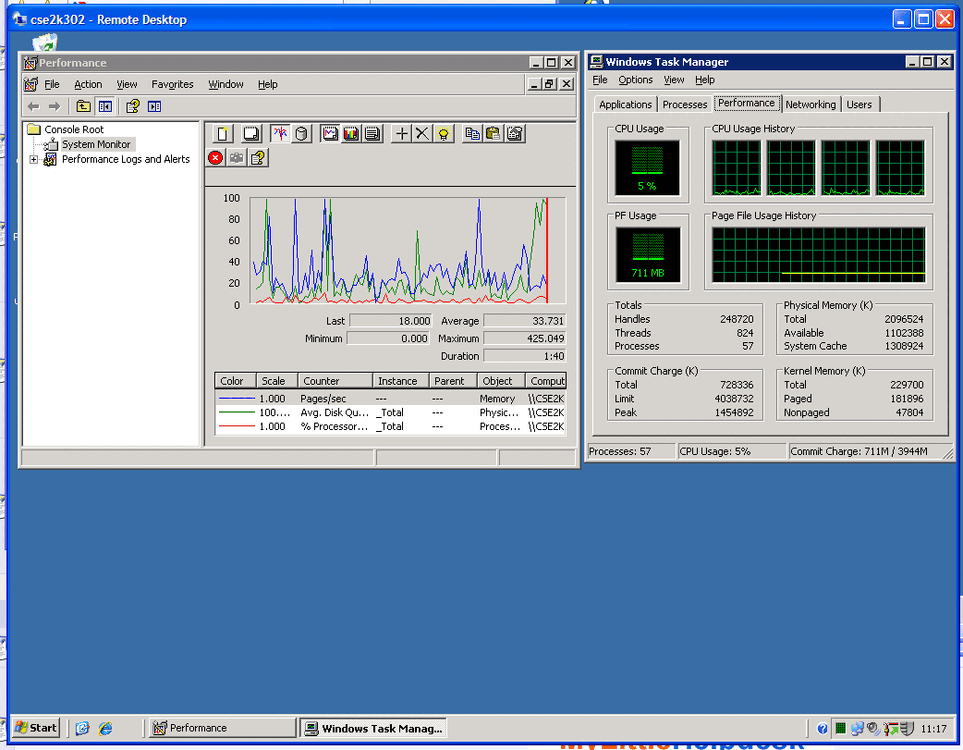Select the green Avg. Disk Queue row

tap(391, 413)
